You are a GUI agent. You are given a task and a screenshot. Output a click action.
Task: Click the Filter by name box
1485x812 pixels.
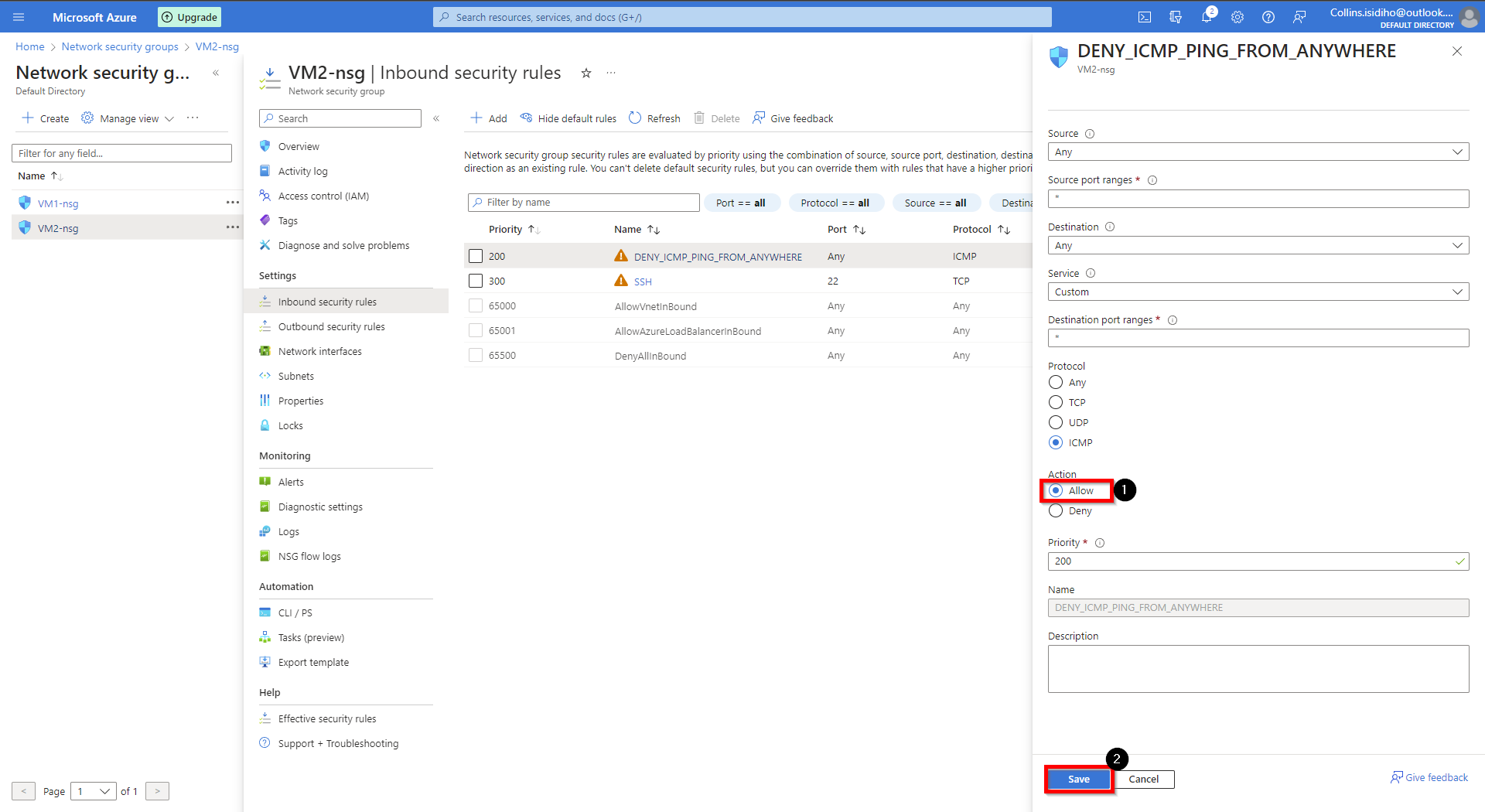coord(584,203)
